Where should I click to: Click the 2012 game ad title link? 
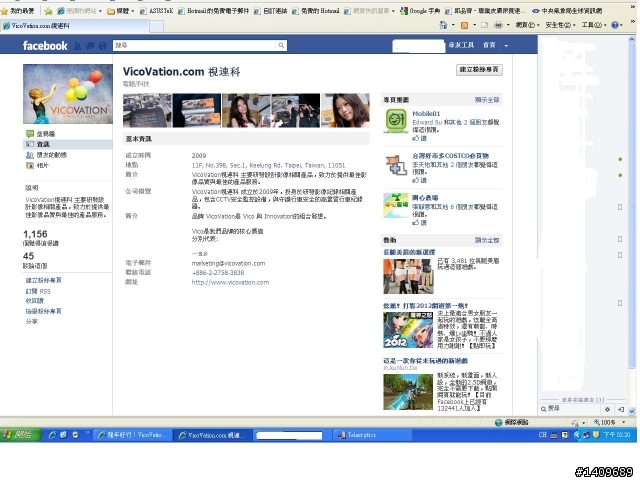pos(425,305)
